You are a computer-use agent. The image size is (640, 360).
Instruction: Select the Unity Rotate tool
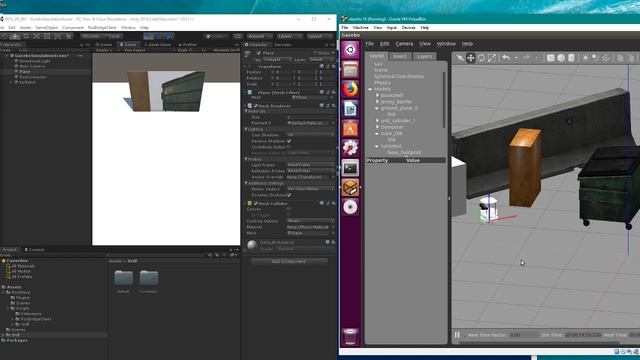(26, 36)
